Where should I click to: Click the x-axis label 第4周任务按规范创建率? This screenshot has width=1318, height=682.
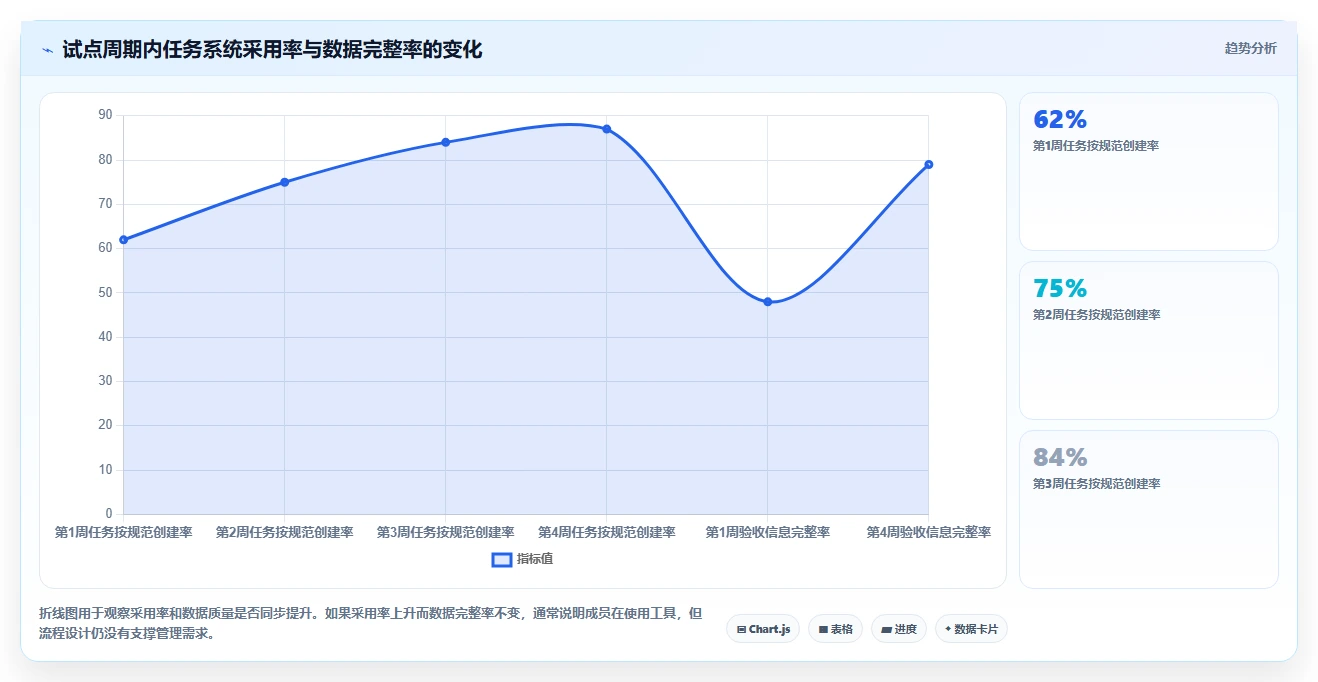(606, 533)
